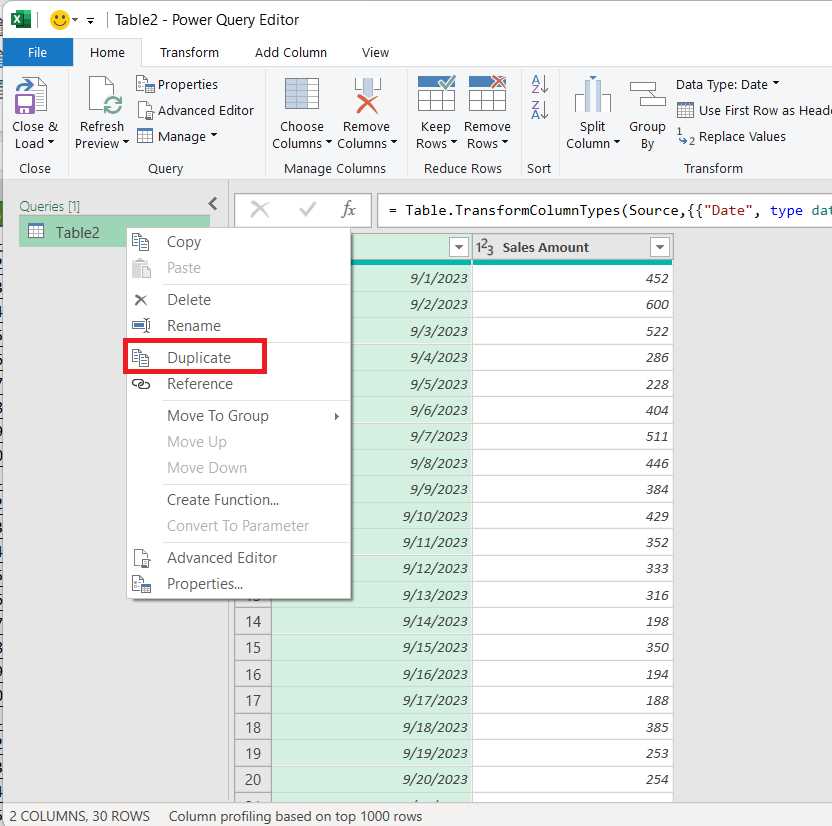Click the smiley feedback icon
The image size is (832, 826).
[59, 20]
